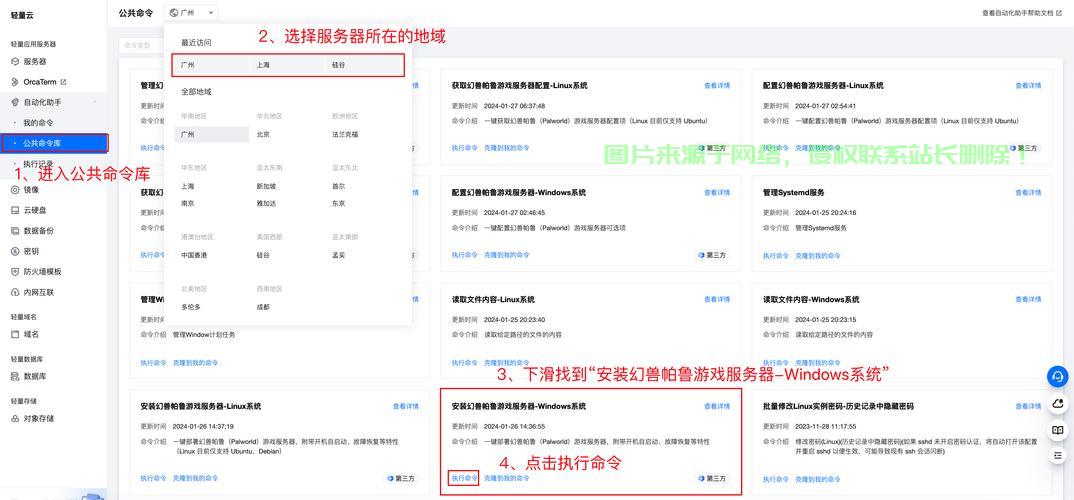Select 公共命令库 in the sidebar
The image size is (1074, 500).
(53, 143)
